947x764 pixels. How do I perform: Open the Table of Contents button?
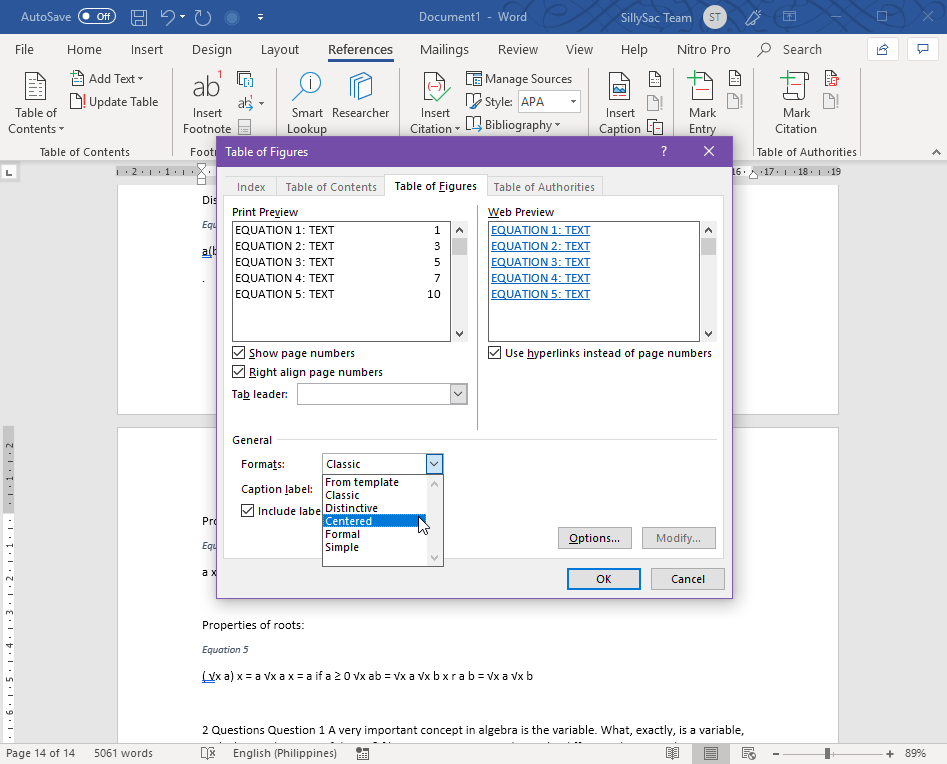point(36,103)
